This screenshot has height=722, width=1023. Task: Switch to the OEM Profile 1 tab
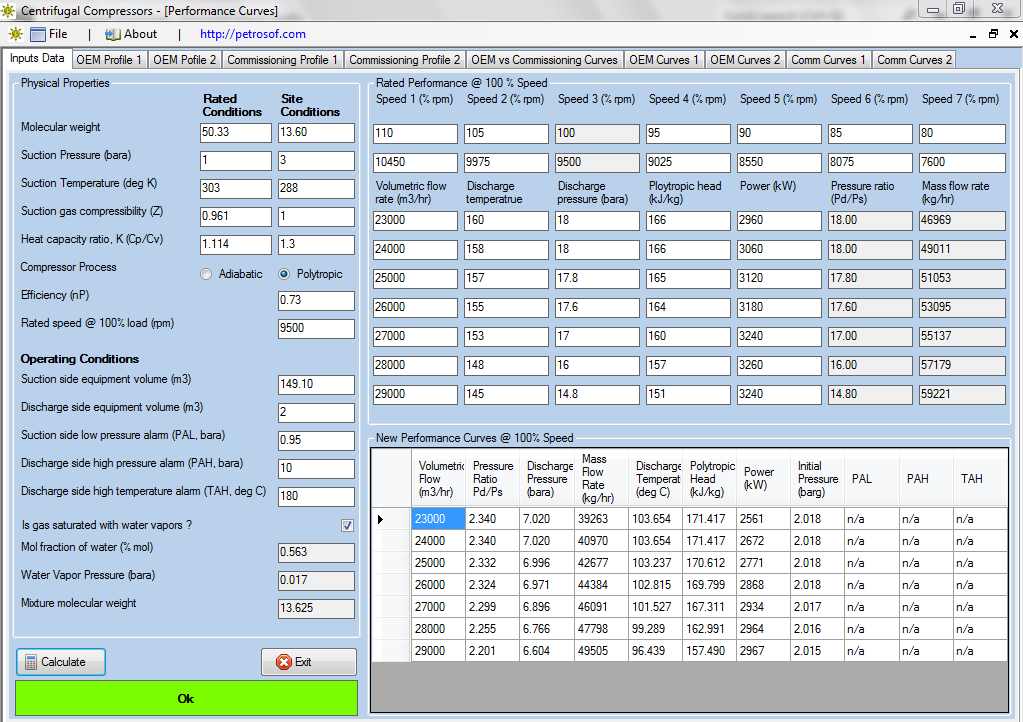pyautogui.click(x=110, y=59)
